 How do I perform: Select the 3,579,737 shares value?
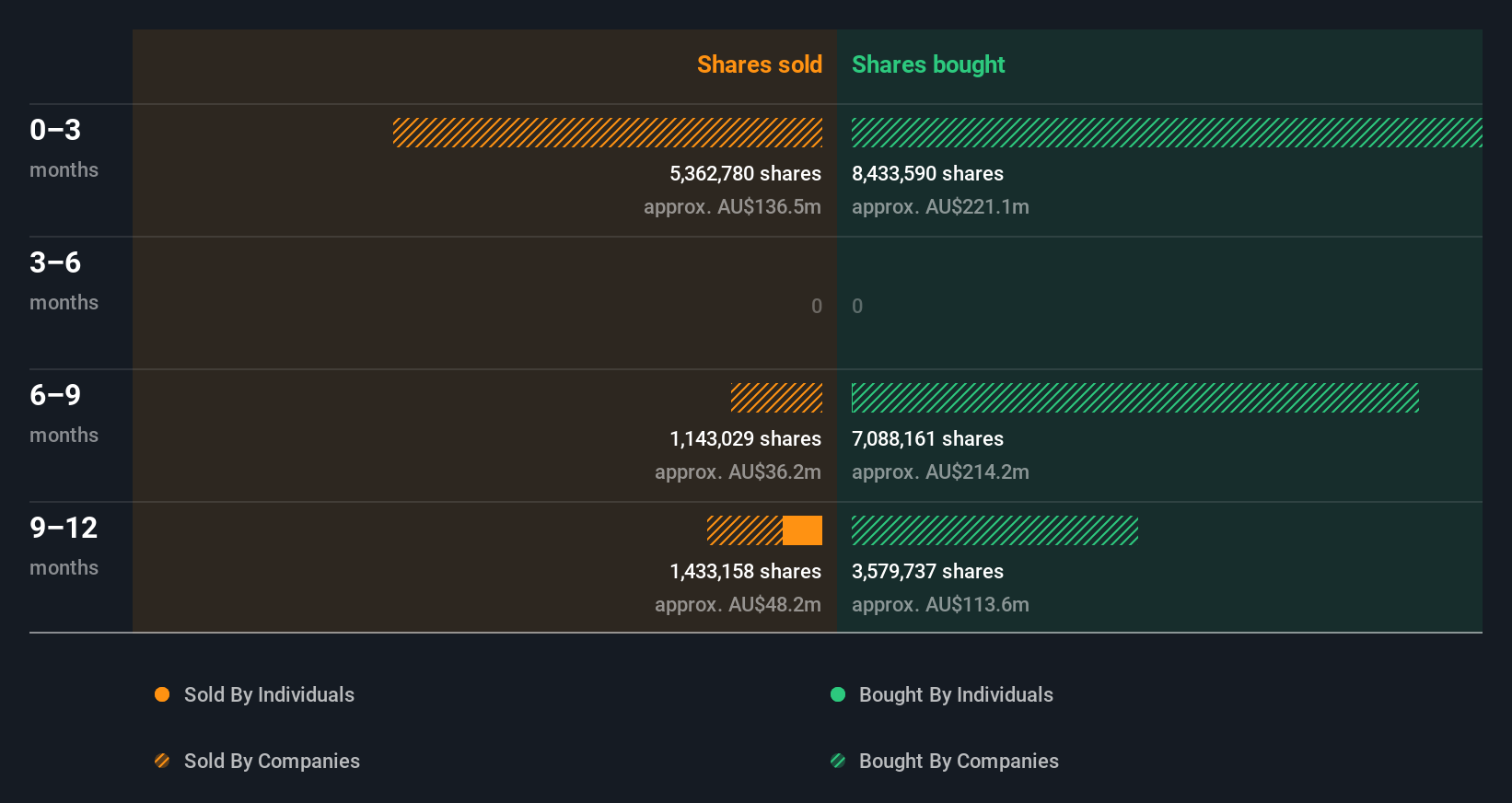(927, 571)
